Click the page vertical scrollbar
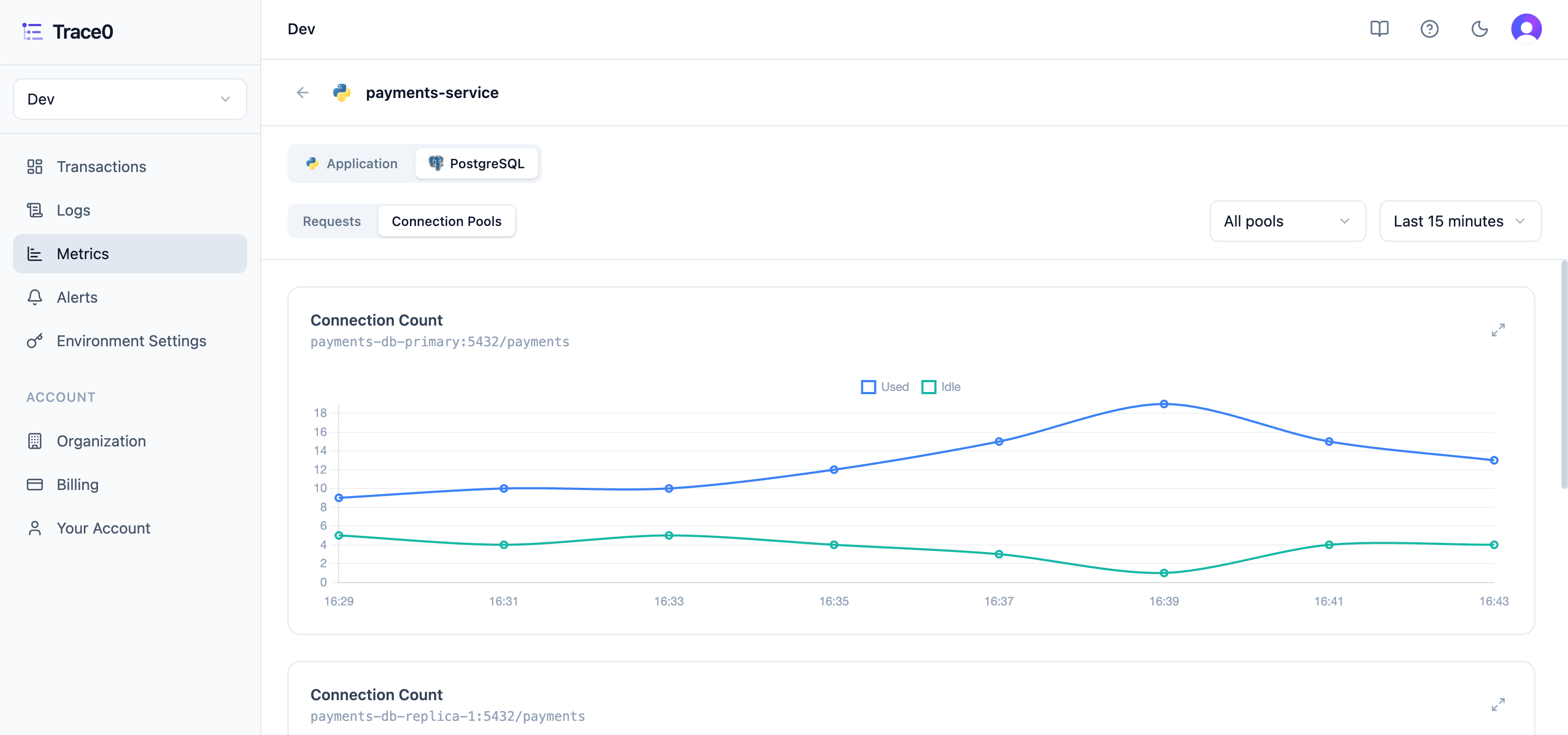Screen dimensions: 1568x735 (1563, 375)
